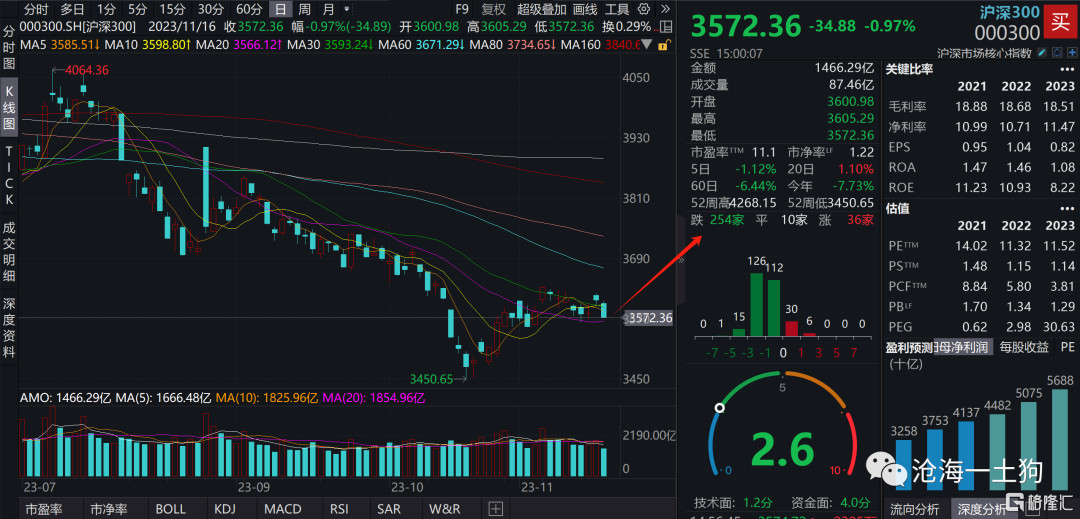
Task: Open the 复权 adjustment menu
Action: [x=494, y=9]
